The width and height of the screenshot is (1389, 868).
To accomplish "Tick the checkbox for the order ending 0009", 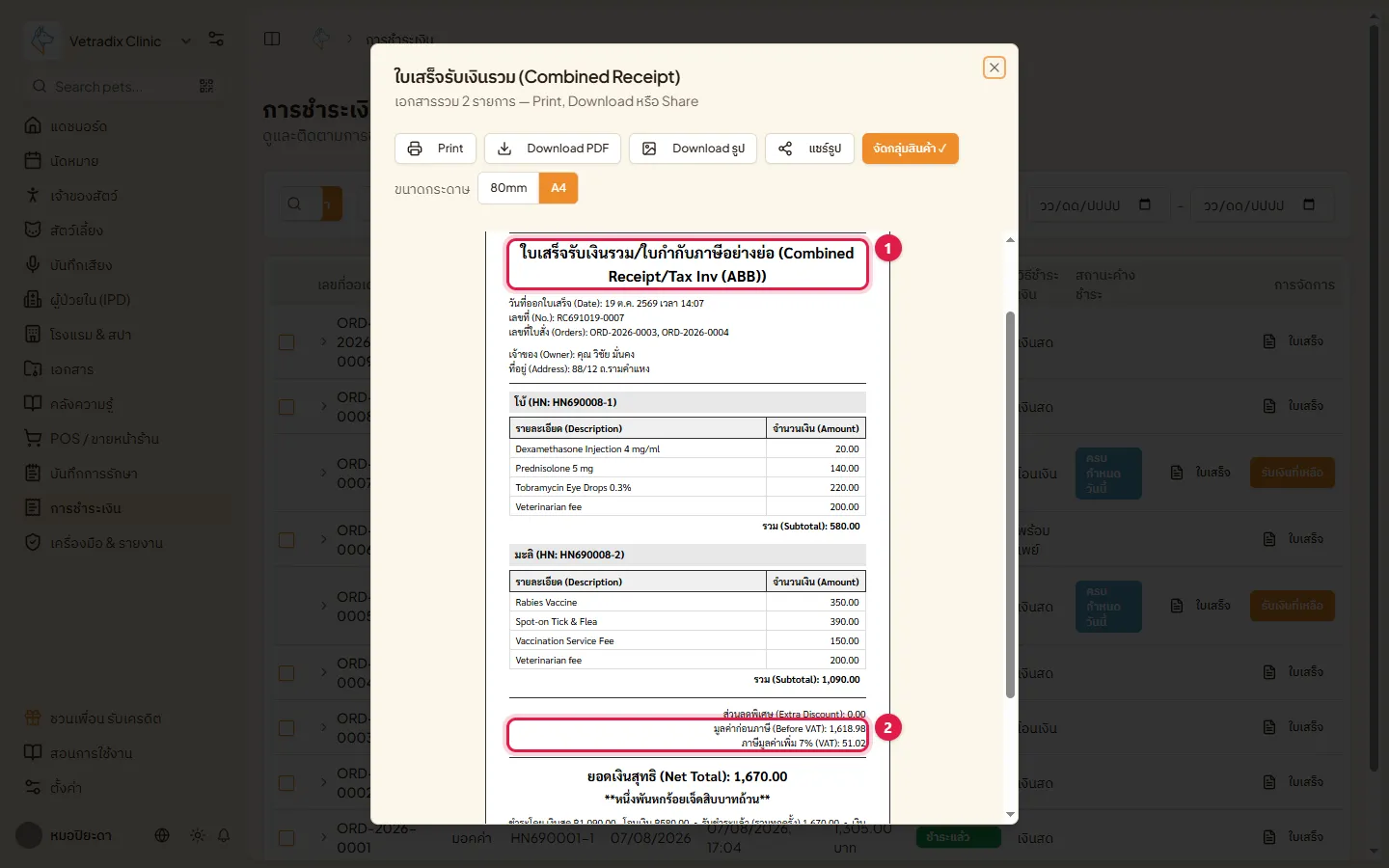I will (286, 341).
